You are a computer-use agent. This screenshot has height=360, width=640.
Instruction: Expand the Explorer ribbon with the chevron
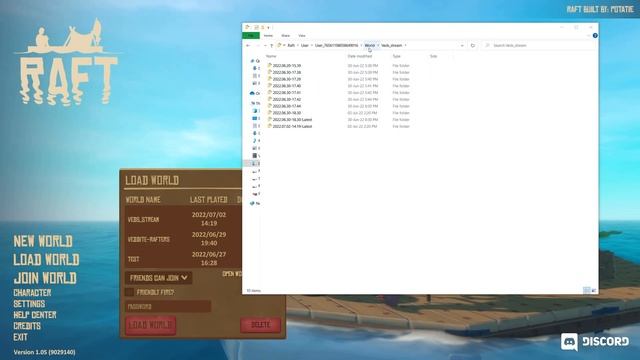[x=588, y=36]
